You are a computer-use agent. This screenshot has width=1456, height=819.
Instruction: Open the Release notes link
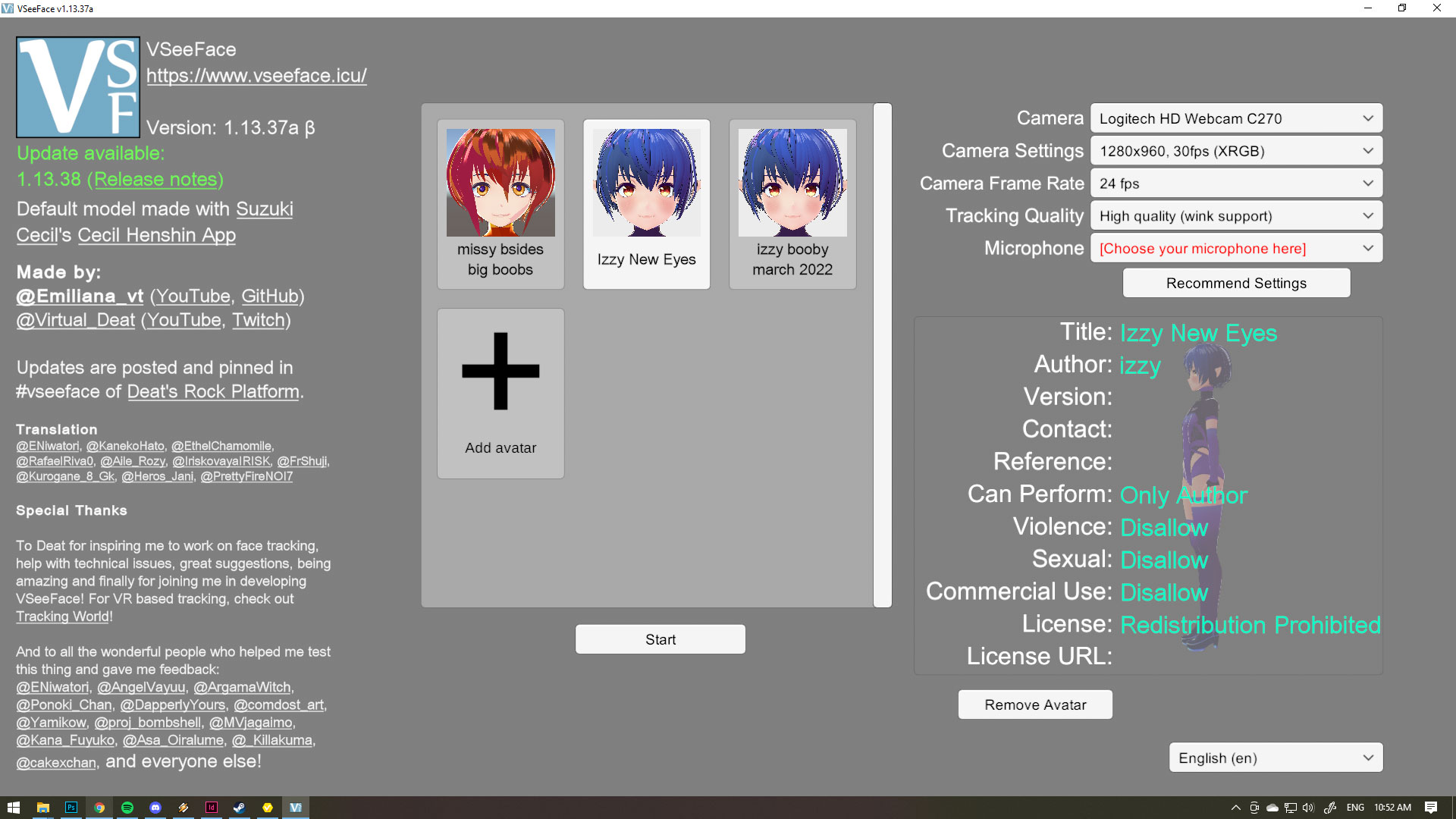(x=155, y=180)
